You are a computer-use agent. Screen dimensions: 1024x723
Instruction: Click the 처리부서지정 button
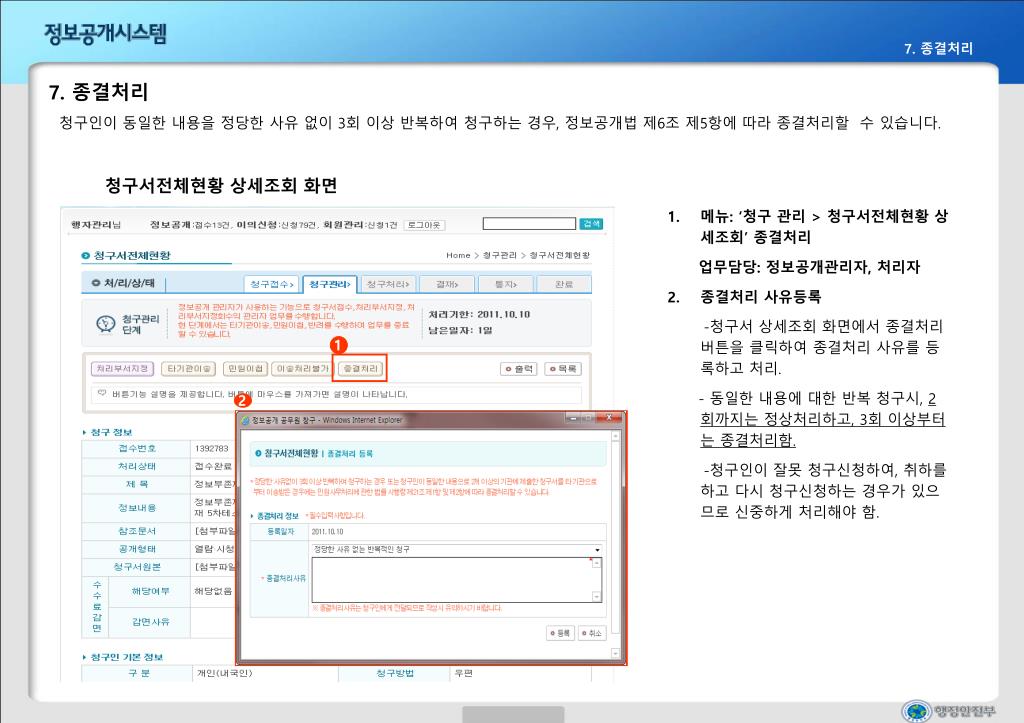[122, 369]
